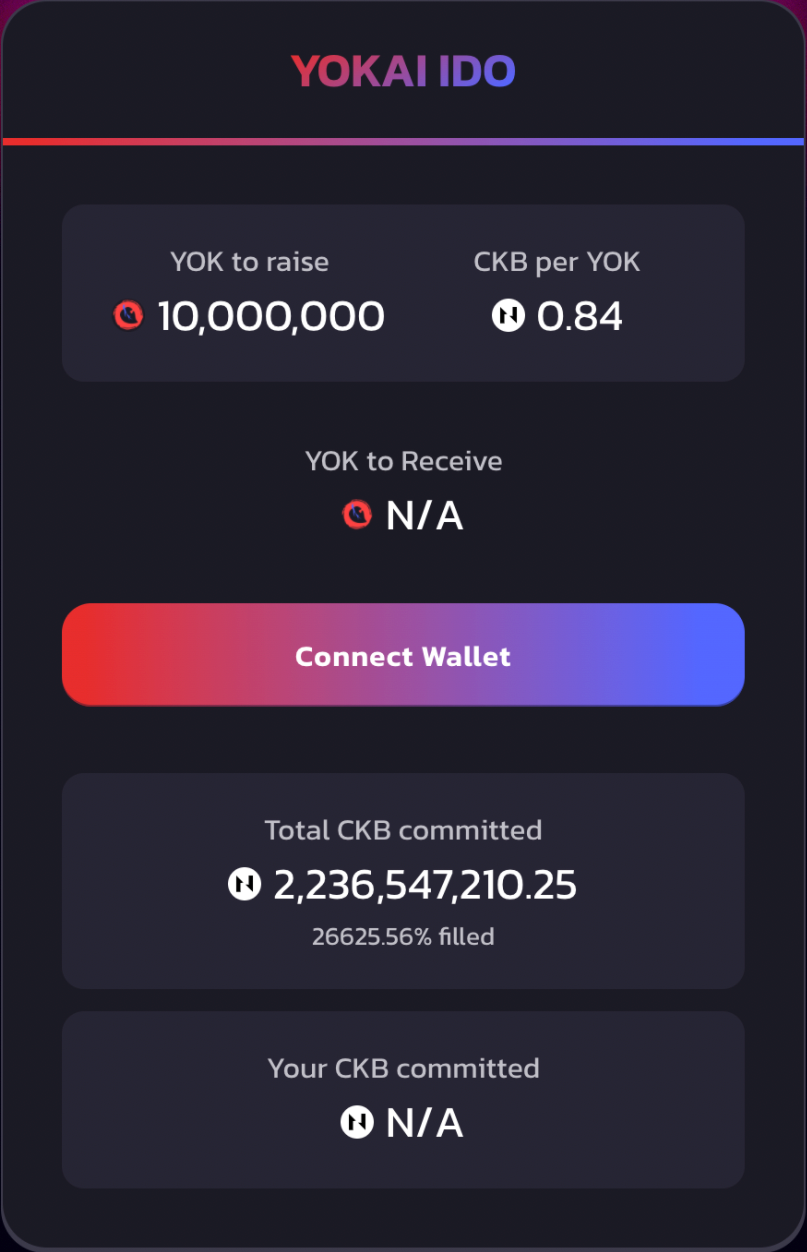The height and width of the screenshot is (1252, 807).
Task: Click the YOK to Receive label
Action: click(403, 461)
